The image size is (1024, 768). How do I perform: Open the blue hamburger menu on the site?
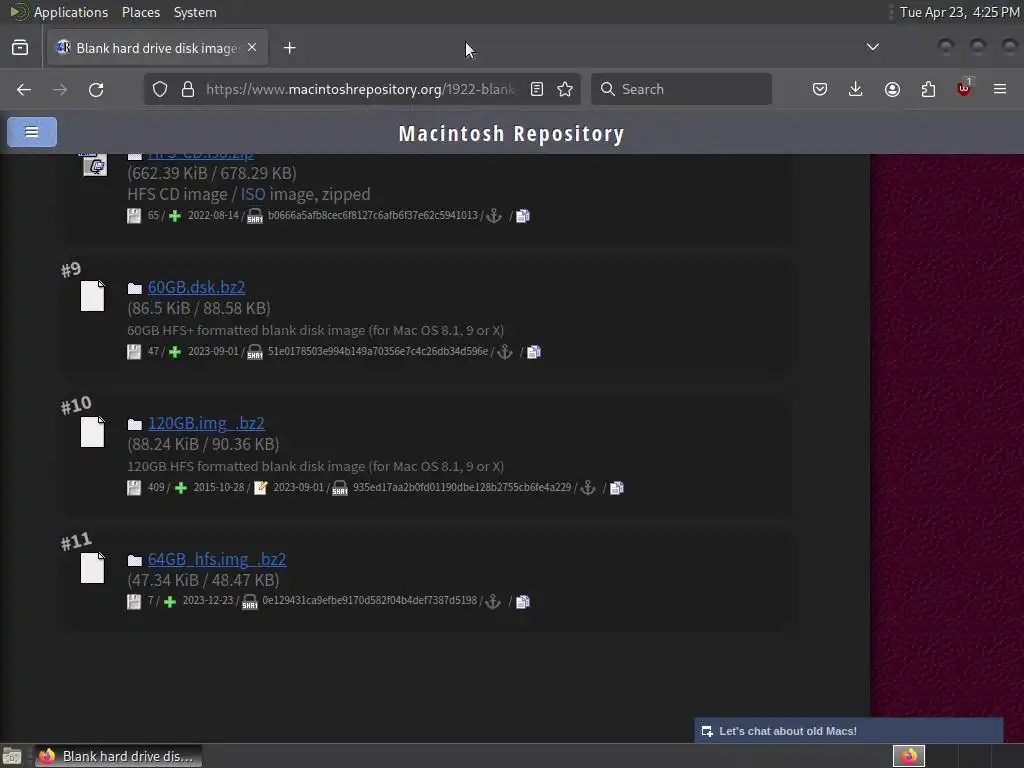(32, 132)
